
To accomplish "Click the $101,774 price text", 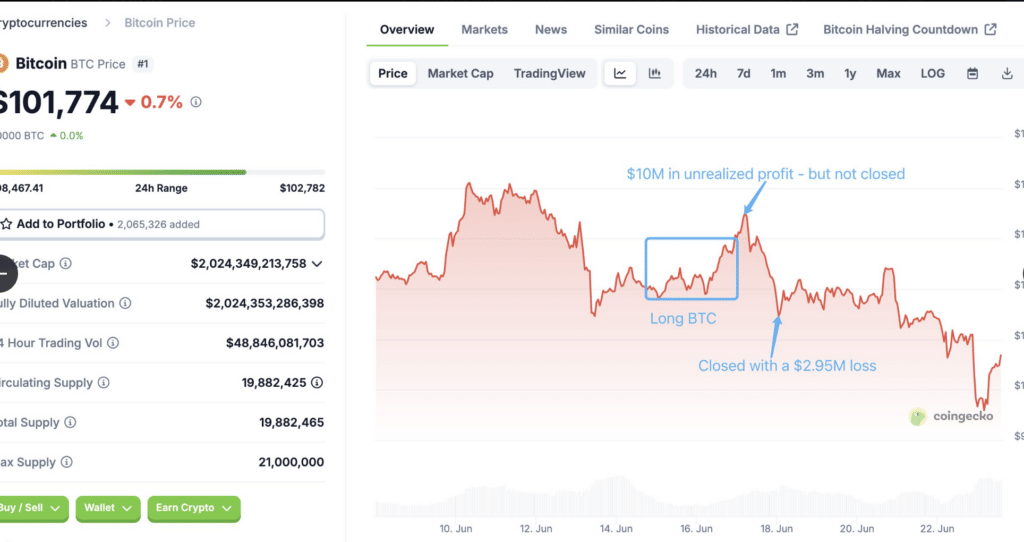I will coord(57,103).
